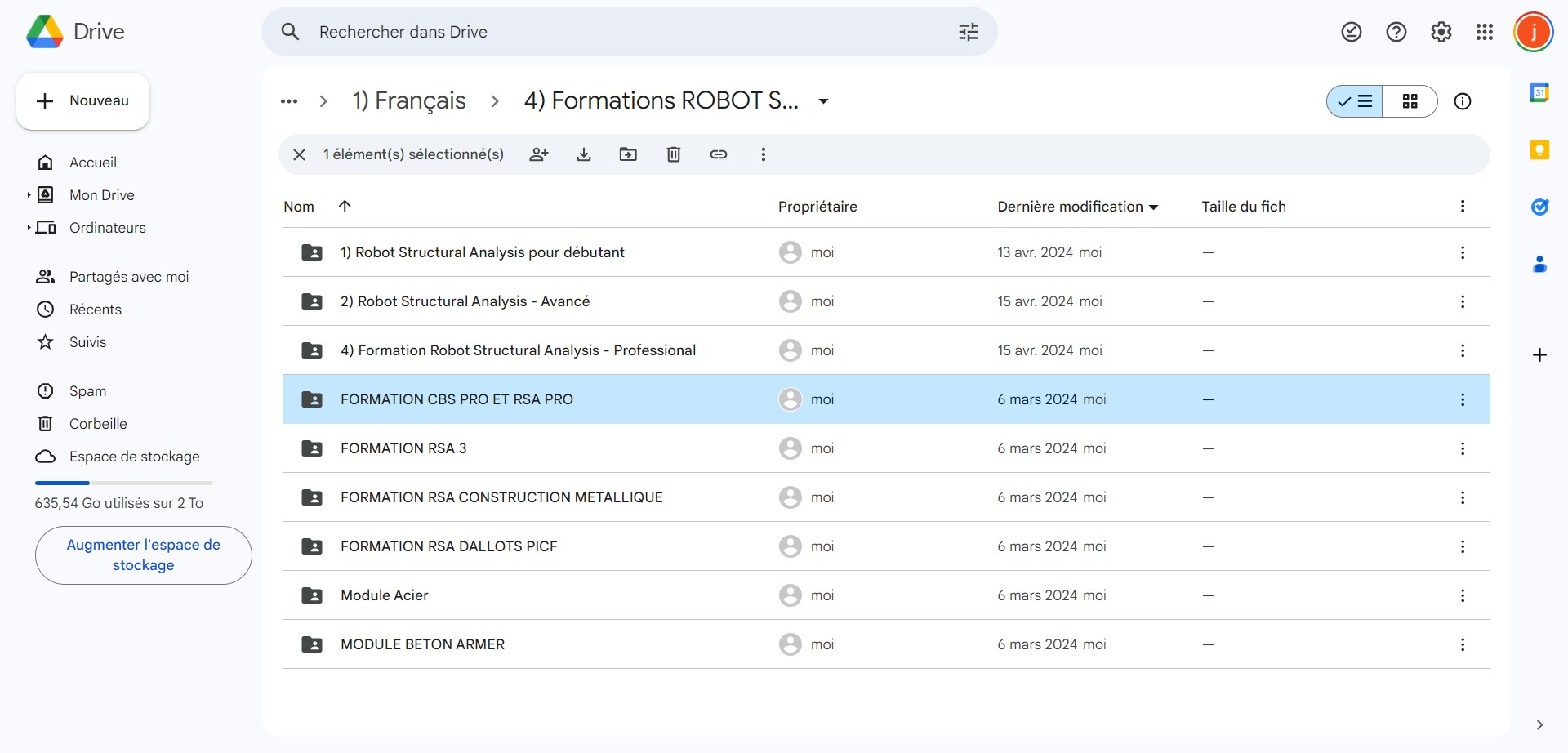Open Contacts side panel
1568x753 pixels.
1539,264
